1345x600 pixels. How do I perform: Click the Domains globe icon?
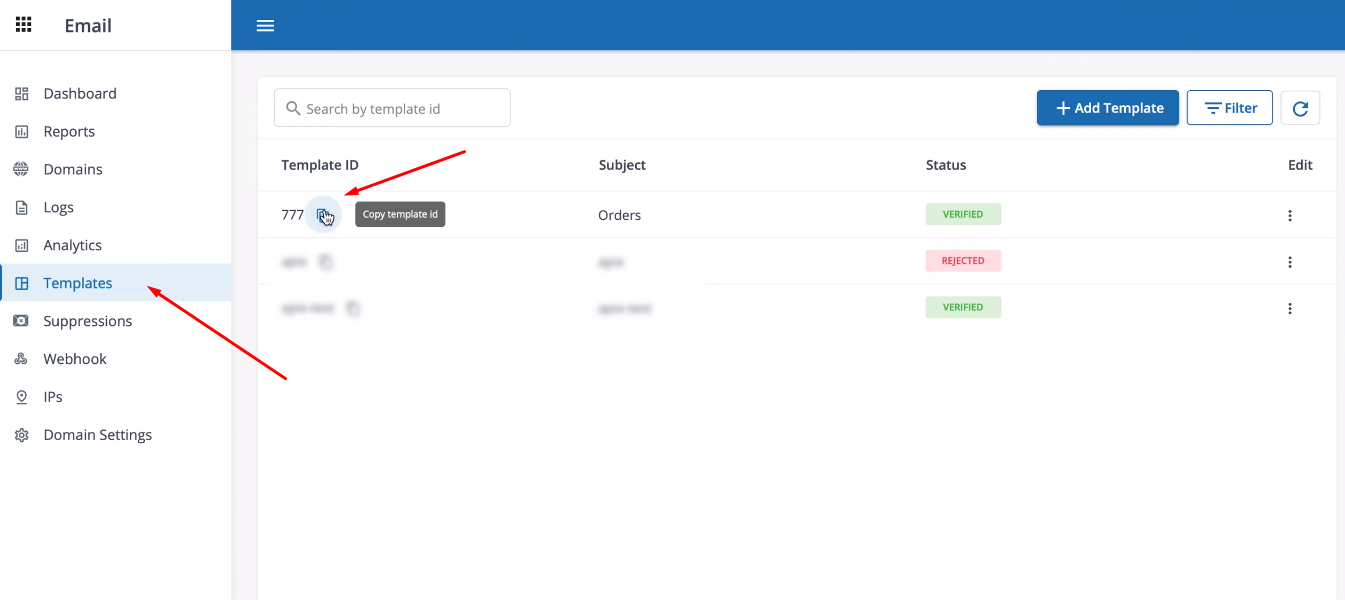tap(22, 170)
